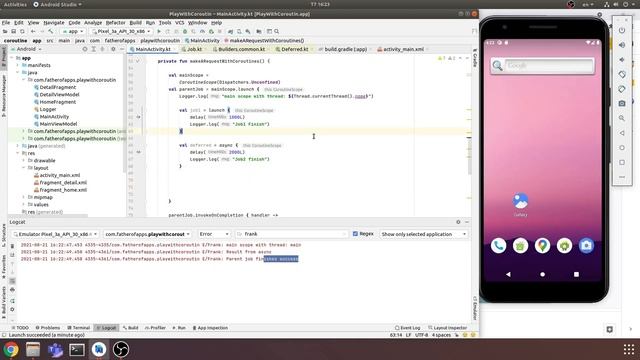This screenshot has height=360, width=640.
Task: Open the app run configuration dropdown
Action: (x=73, y=31)
